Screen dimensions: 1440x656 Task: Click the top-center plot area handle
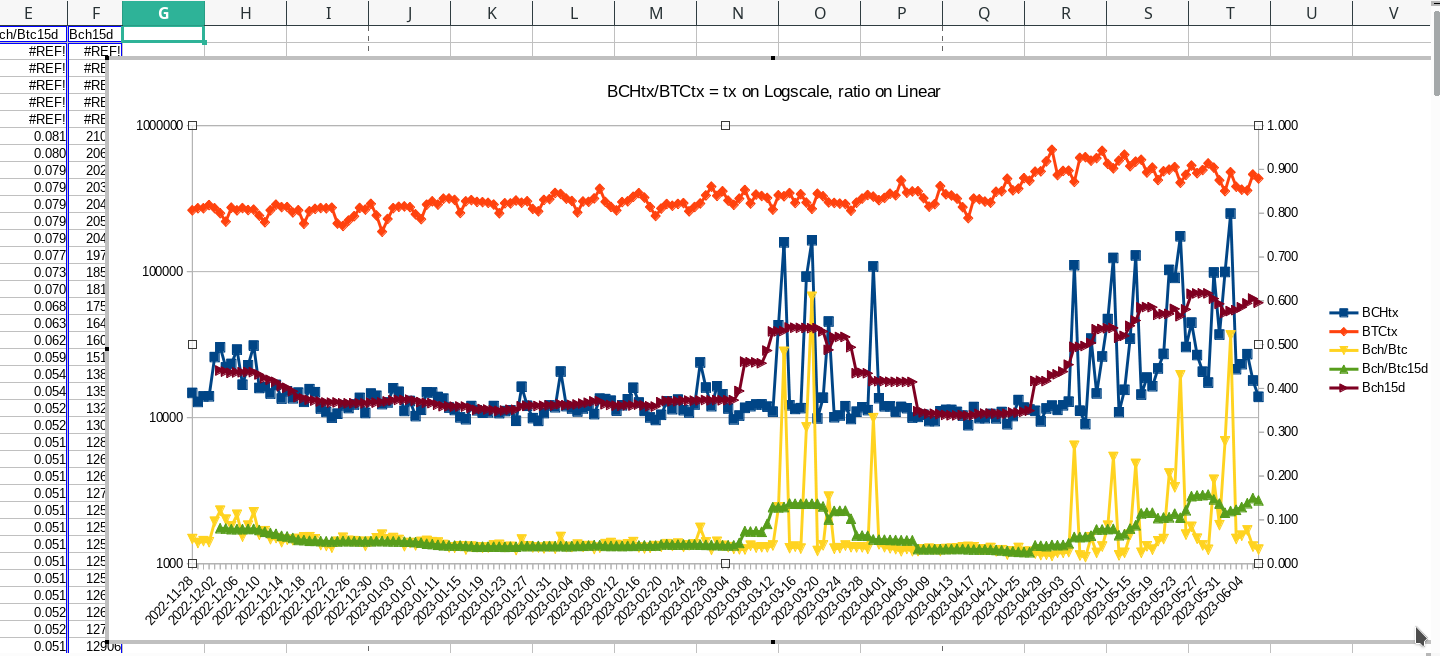pyautogui.click(x=726, y=125)
